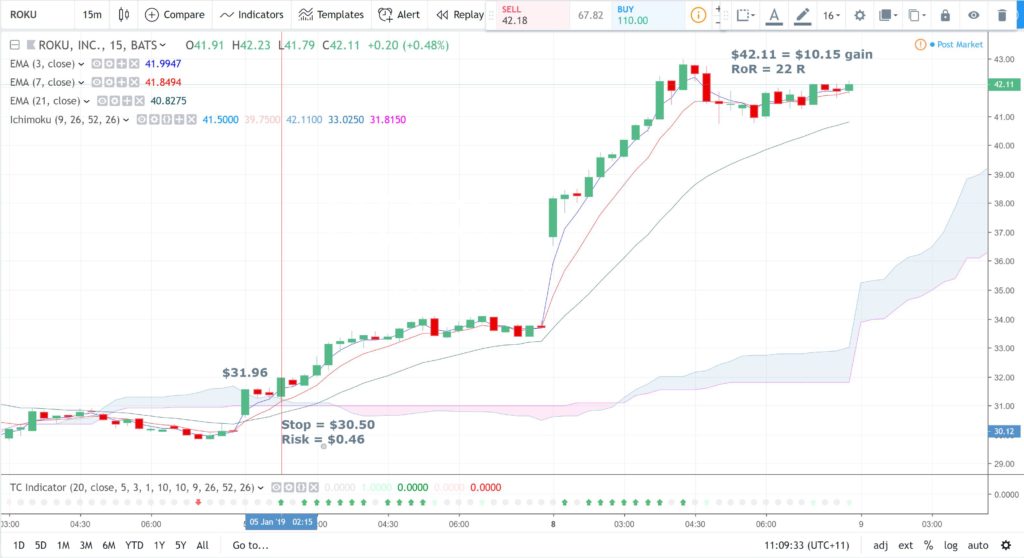Select the YTD date range
The width and height of the screenshot is (1024, 558).
click(x=134, y=545)
